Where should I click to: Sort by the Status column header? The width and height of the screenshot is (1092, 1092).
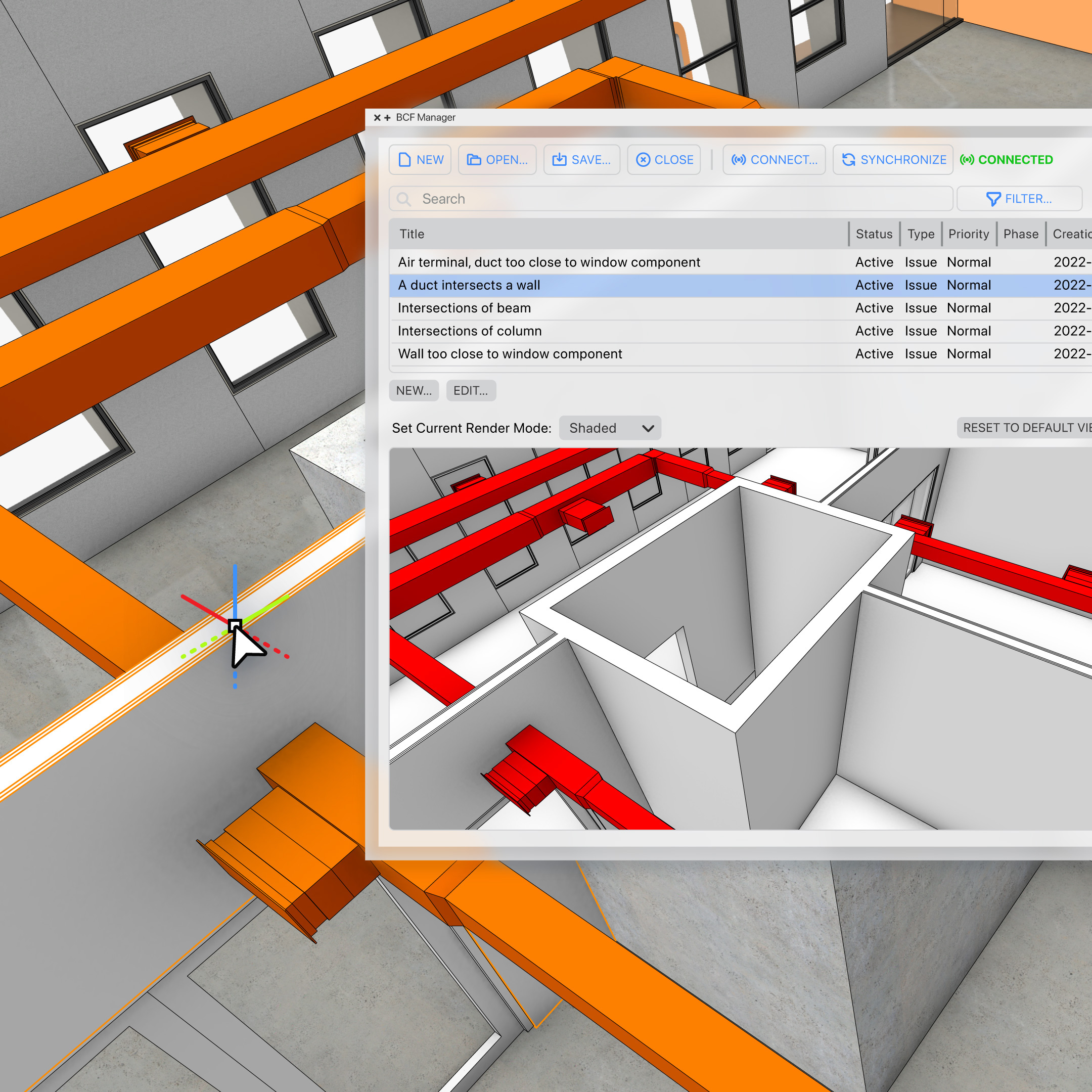tap(873, 234)
